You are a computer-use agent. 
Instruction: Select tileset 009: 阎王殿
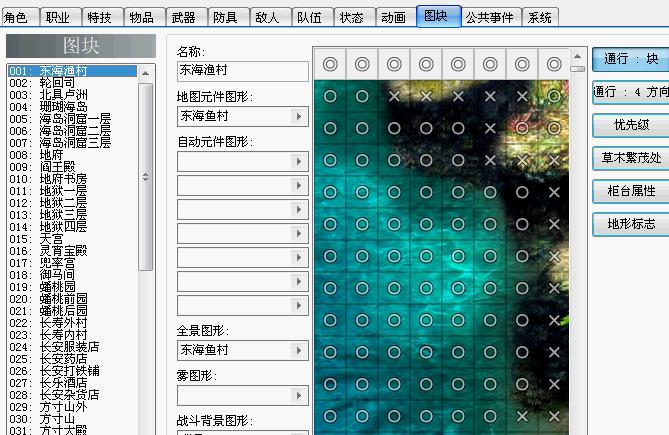72,167
